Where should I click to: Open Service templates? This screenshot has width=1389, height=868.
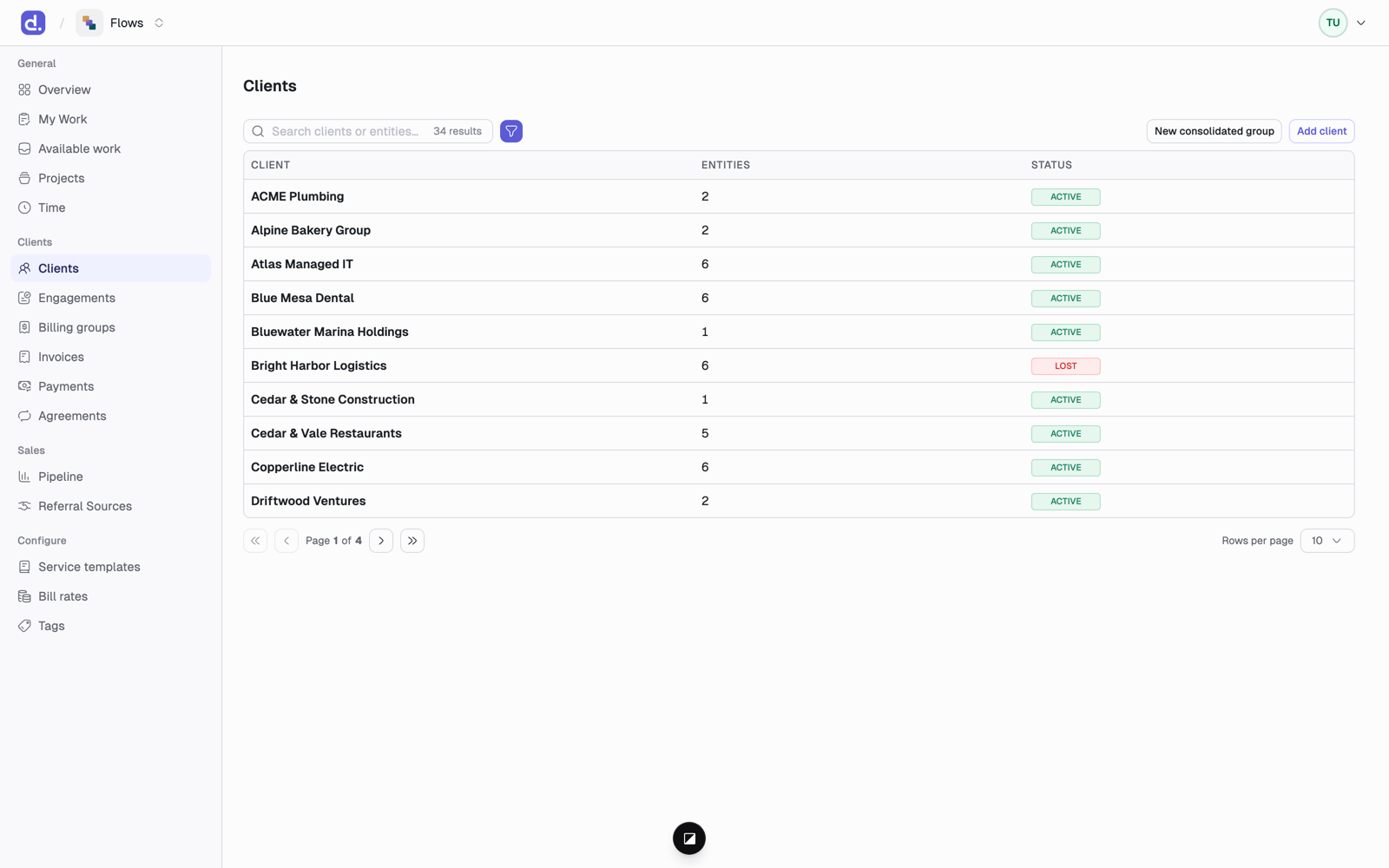pyautogui.click(x=110, y=567)
